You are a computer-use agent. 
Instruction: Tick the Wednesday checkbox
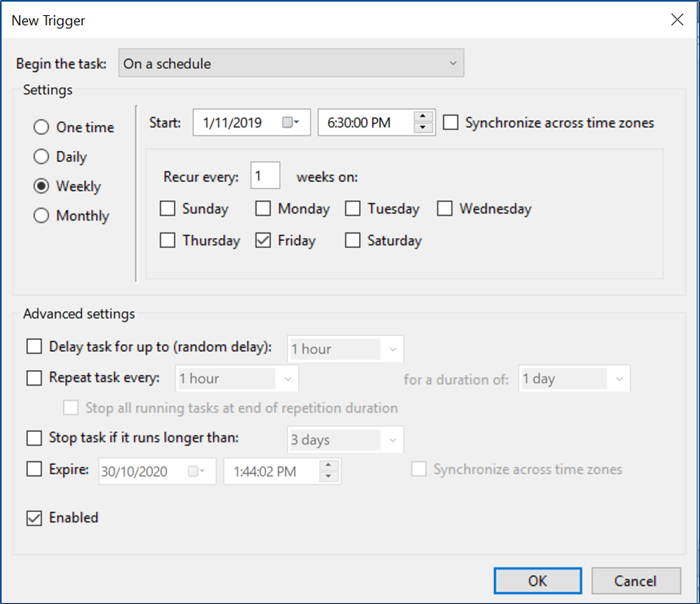[443, 209]
